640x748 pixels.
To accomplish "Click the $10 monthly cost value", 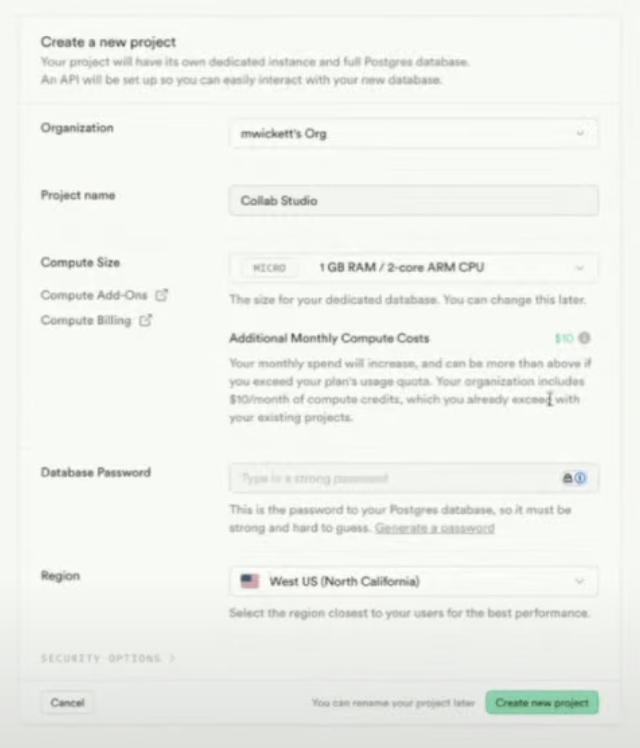I will pyautogui.click(x=564, y=338).
